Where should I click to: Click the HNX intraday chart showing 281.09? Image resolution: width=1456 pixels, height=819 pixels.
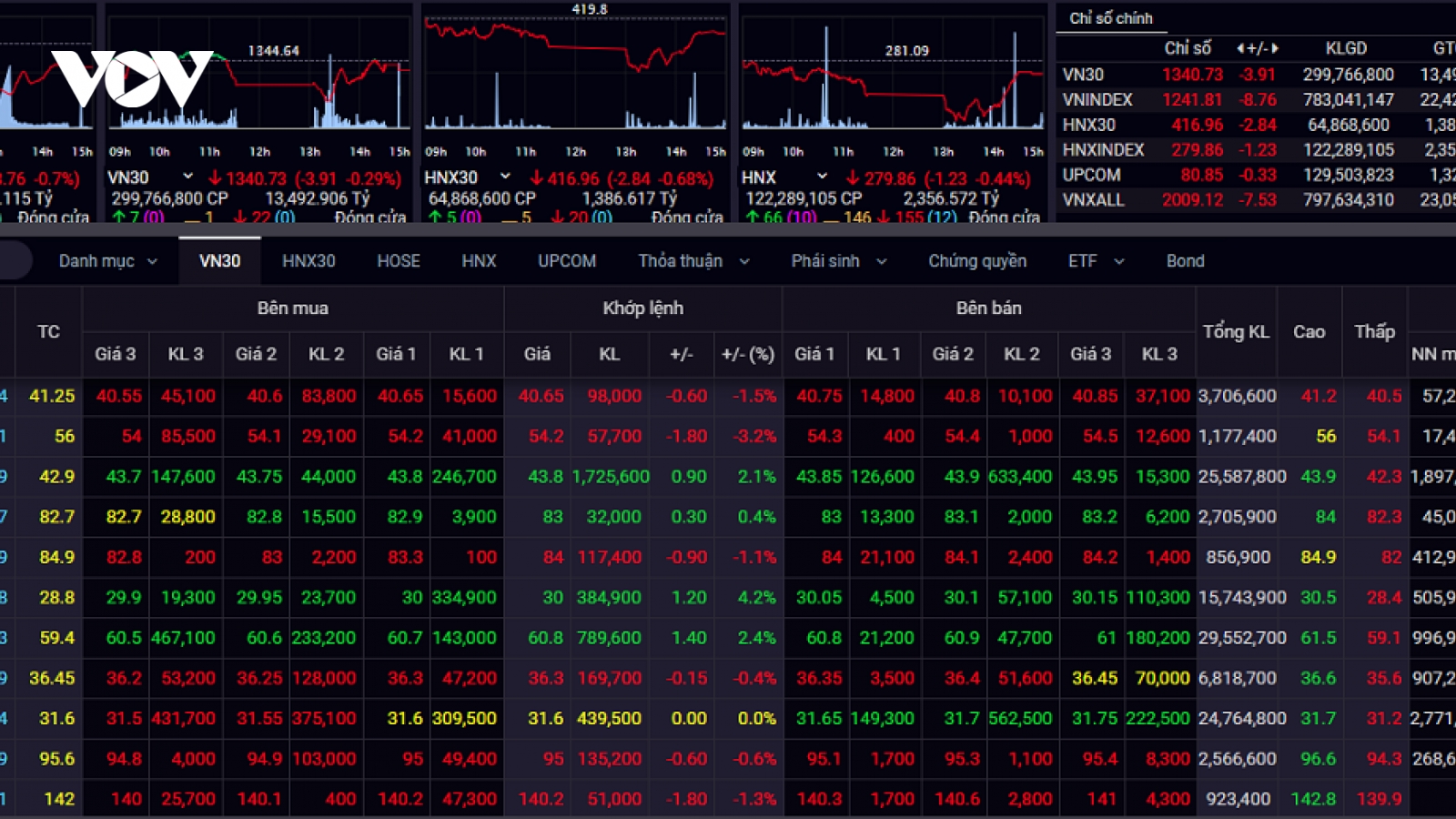[894, 82]
